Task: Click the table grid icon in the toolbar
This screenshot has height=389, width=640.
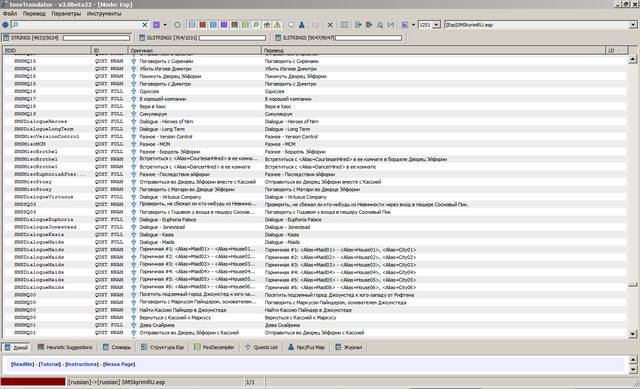Action: [344, 25]
